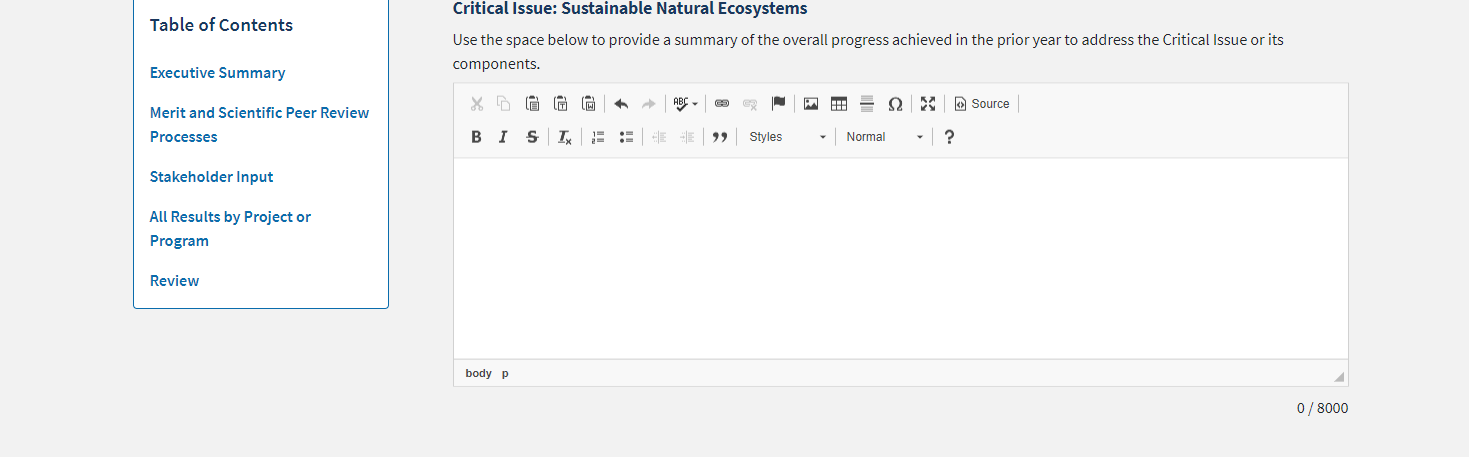This screenshot has height=457, width=1469.
Task: Insert a numbered list
Action: (x=598, y=137)
